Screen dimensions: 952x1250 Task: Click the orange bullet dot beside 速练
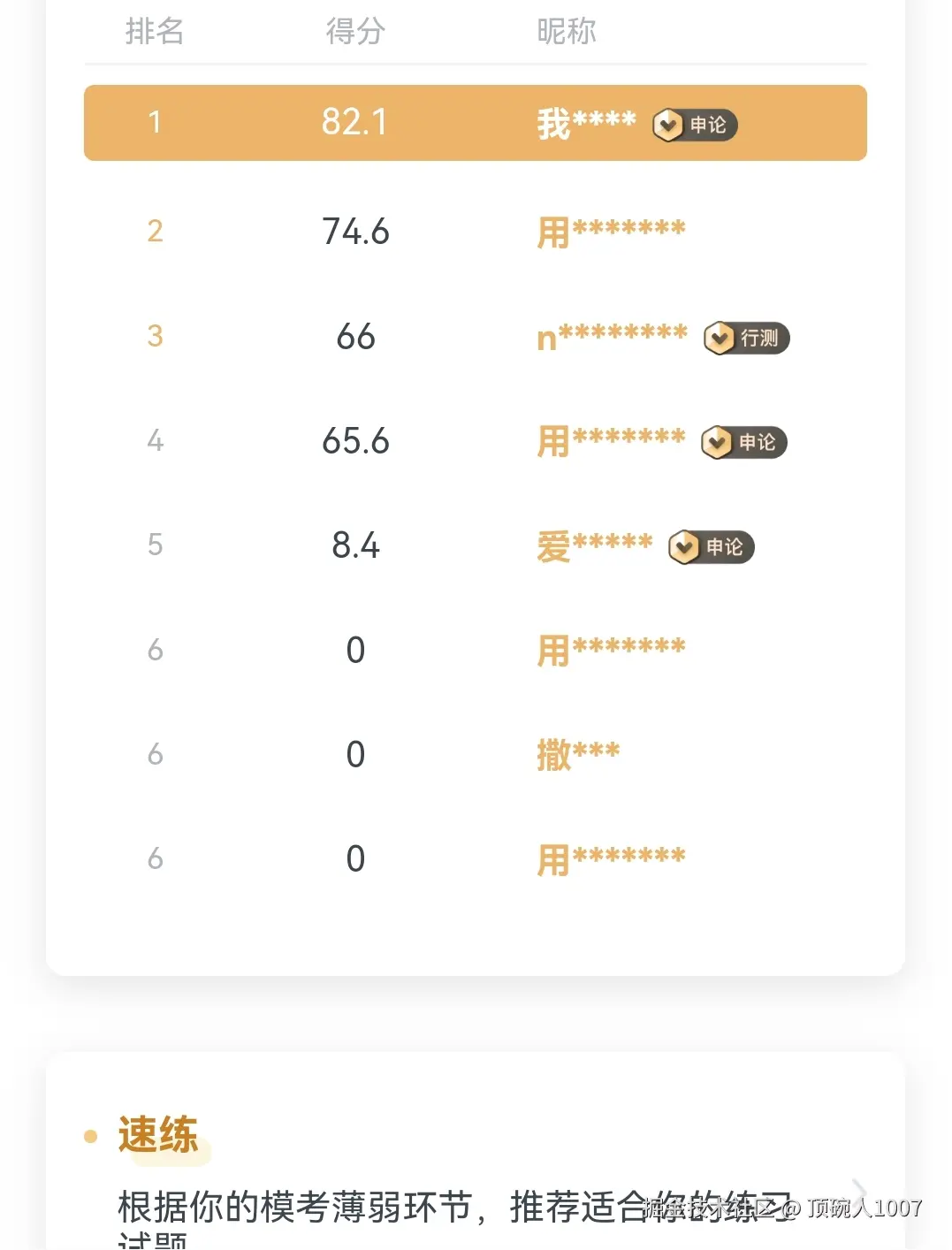pyautogui.click(x=90, y=1136)
